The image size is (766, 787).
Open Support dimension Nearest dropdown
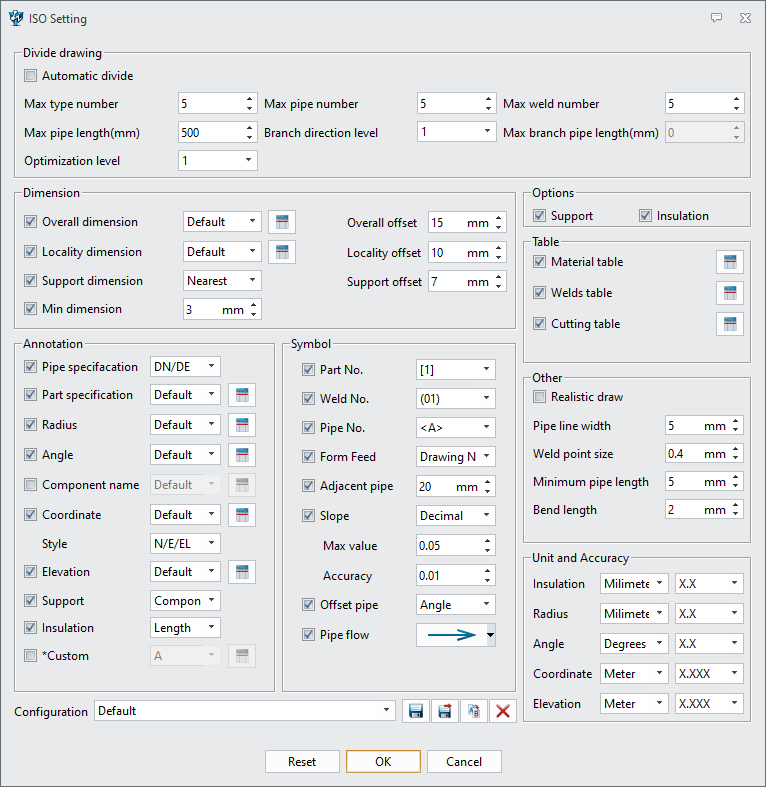pos(222,281)
